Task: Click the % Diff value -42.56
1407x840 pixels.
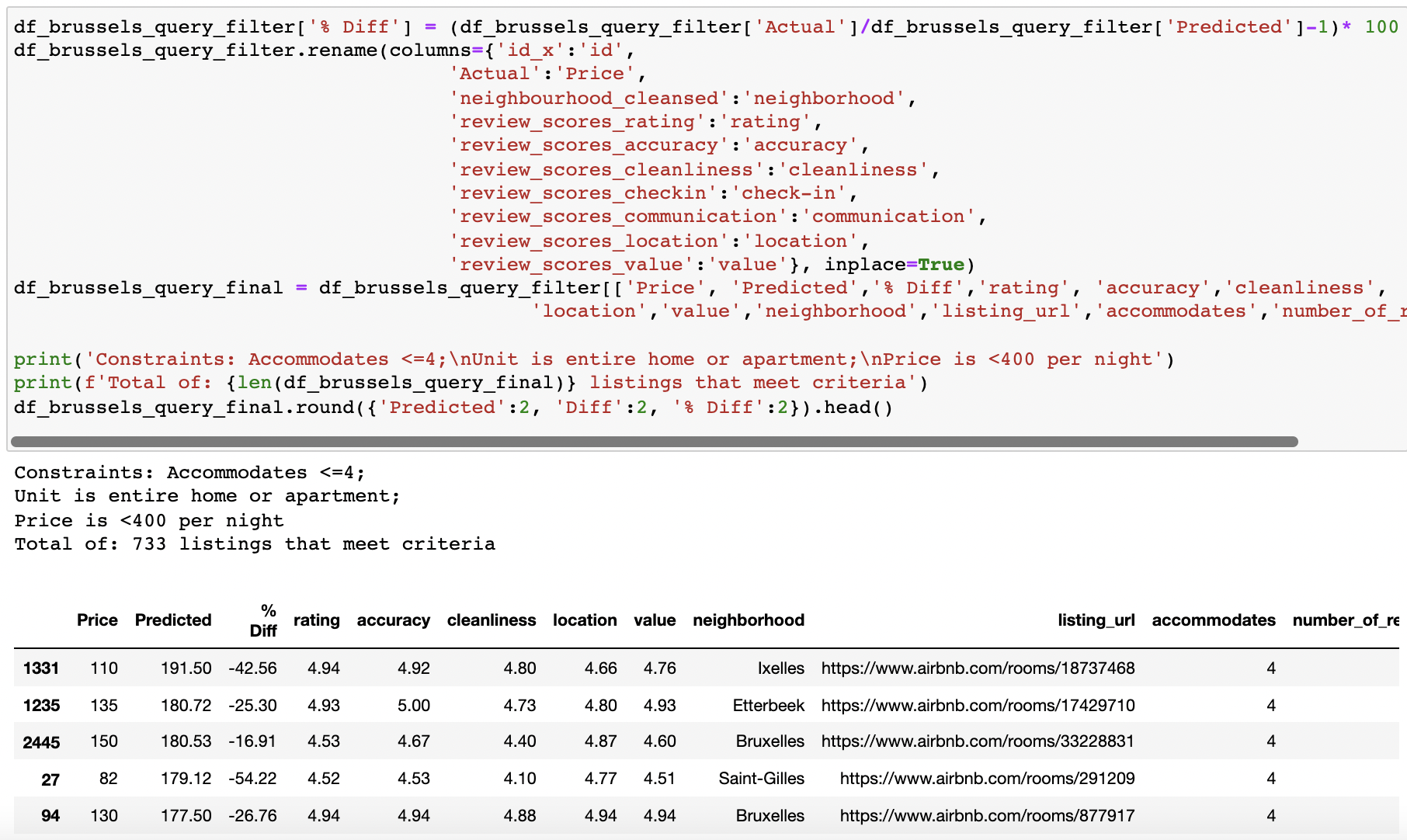Action: tap(252, 668)
